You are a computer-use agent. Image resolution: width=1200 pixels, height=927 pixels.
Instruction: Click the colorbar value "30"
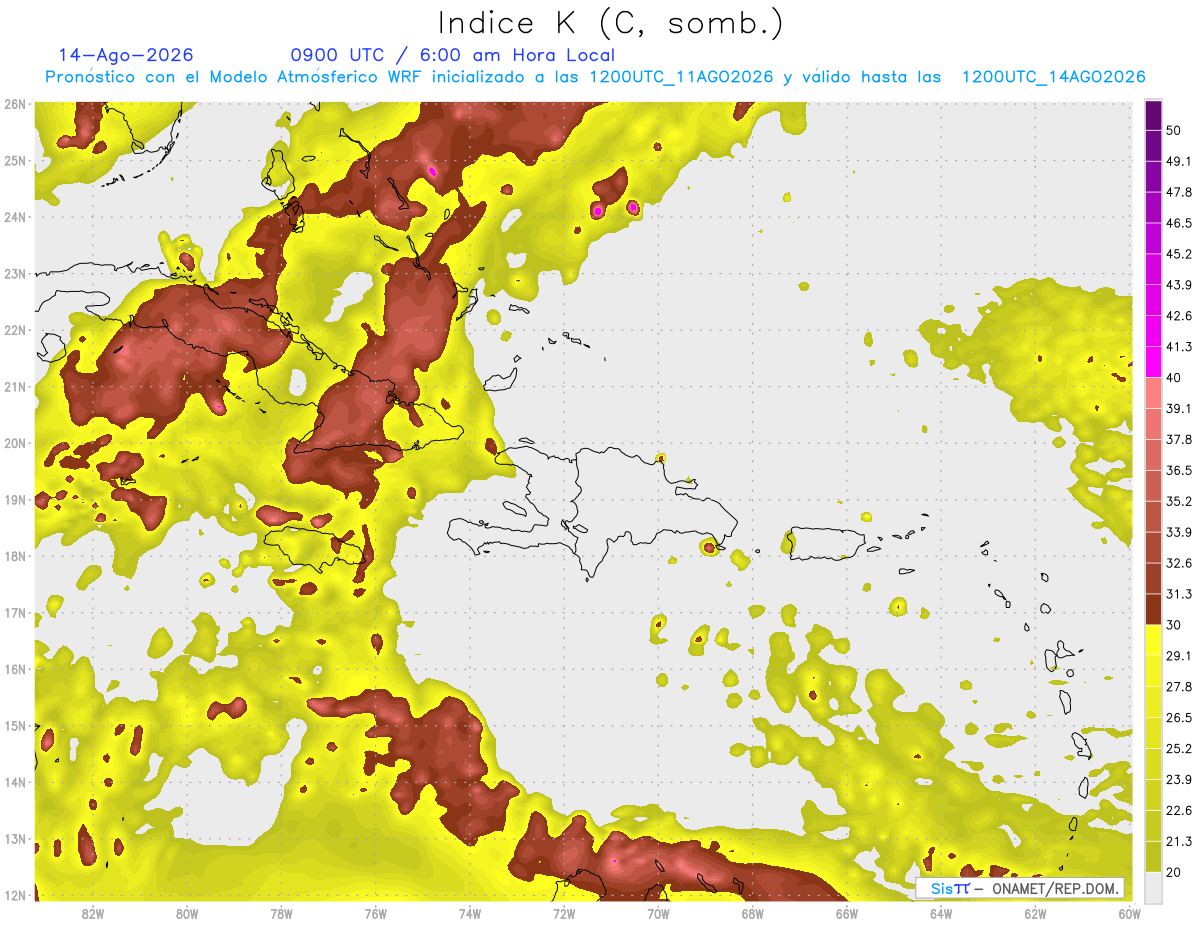click(x=1175, y=625)
